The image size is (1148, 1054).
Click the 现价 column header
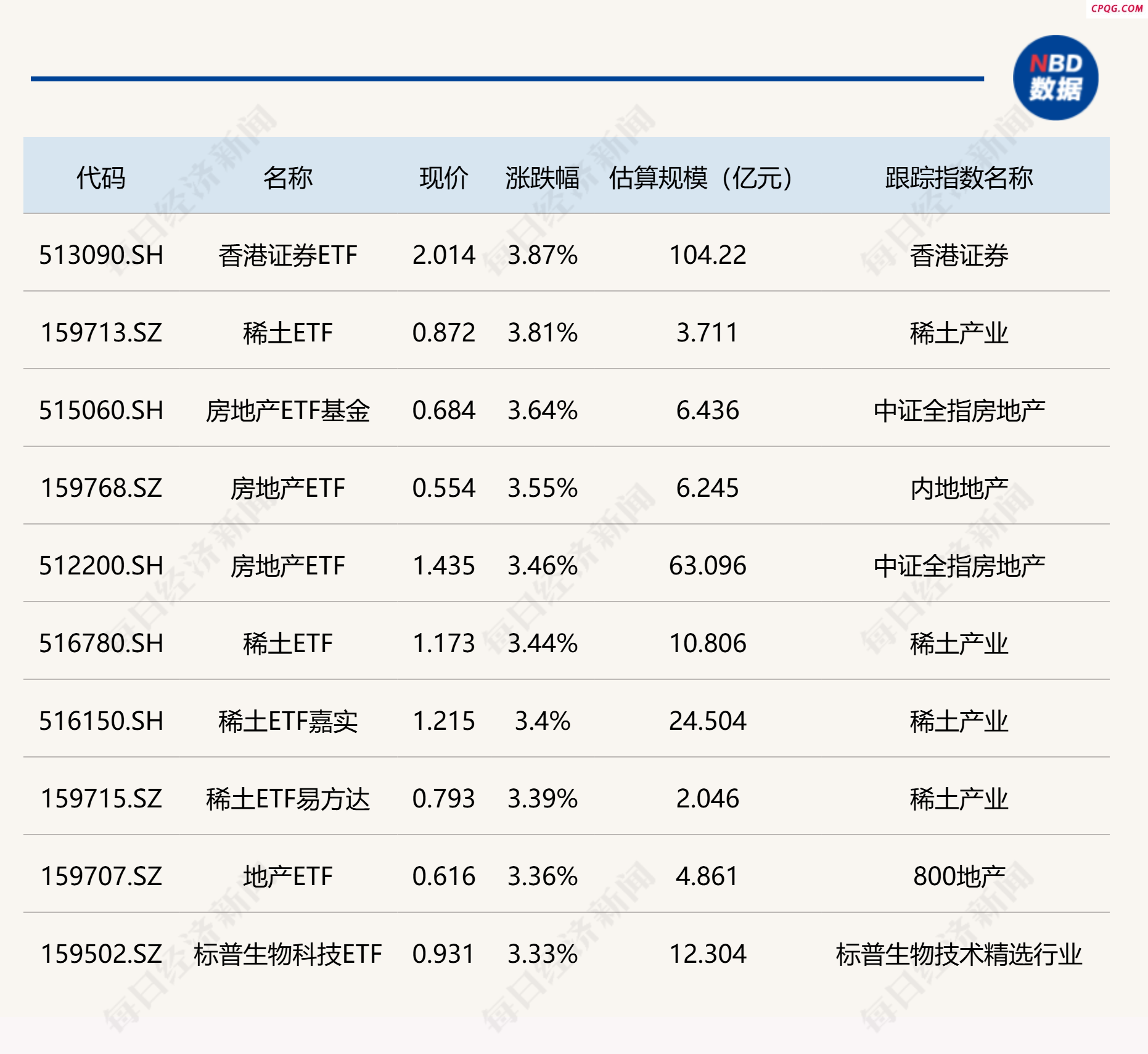click(x=444, y=178)
